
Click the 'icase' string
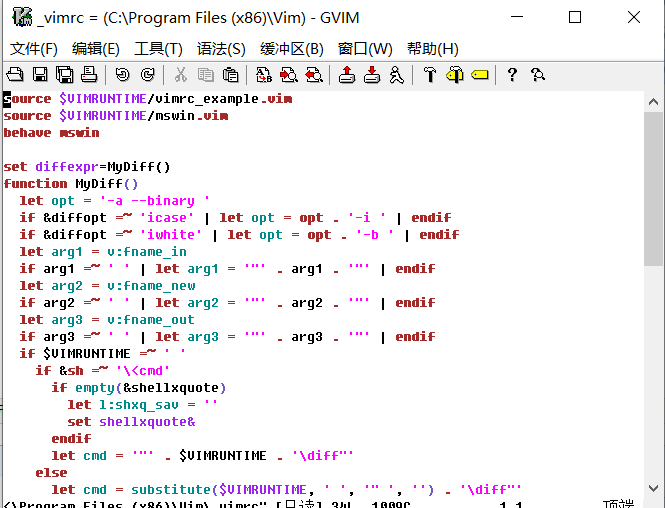(x=167, y=218)
